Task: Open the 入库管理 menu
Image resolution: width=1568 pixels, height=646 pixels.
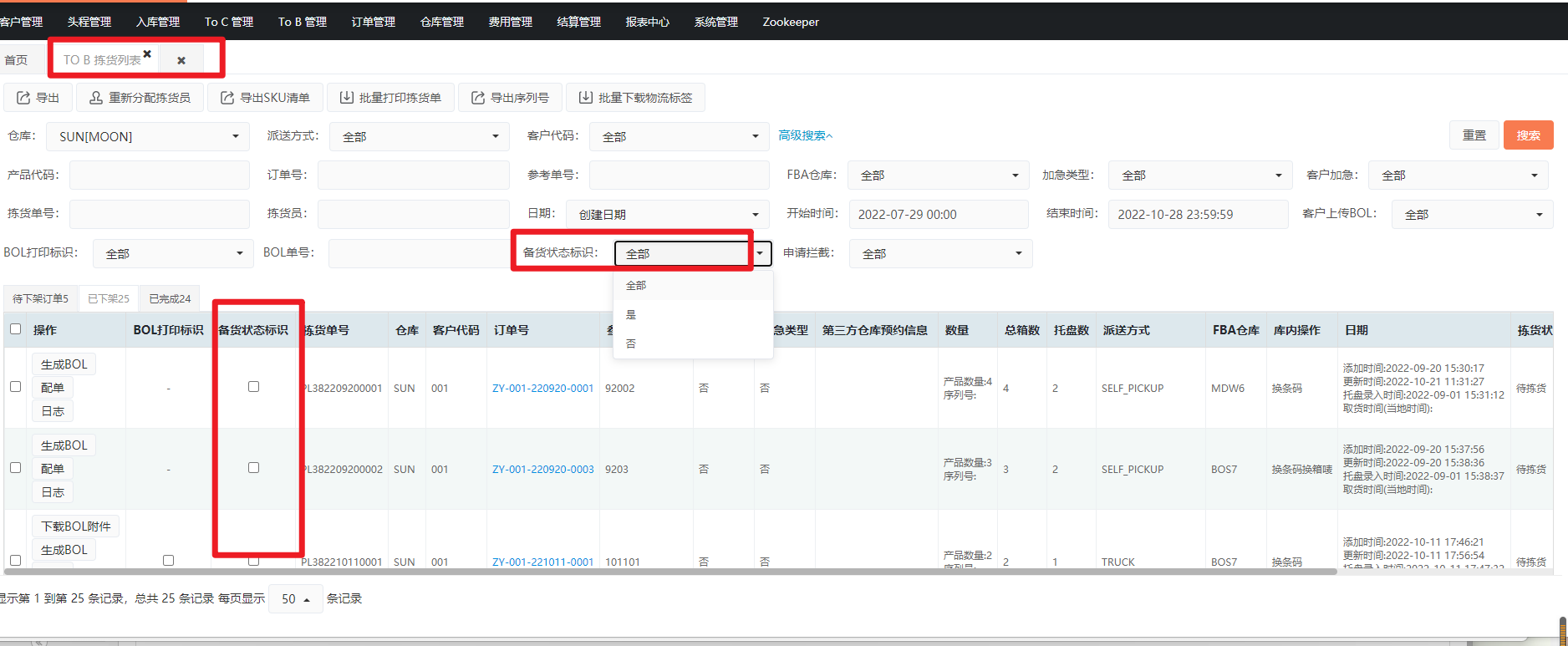Action: click(158, 22)
